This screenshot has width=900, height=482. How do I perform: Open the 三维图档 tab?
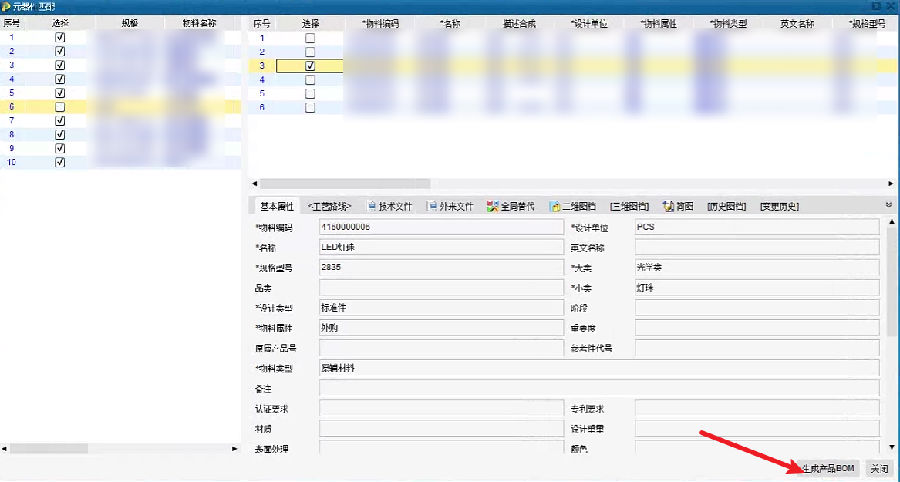[x=629, y=207]
